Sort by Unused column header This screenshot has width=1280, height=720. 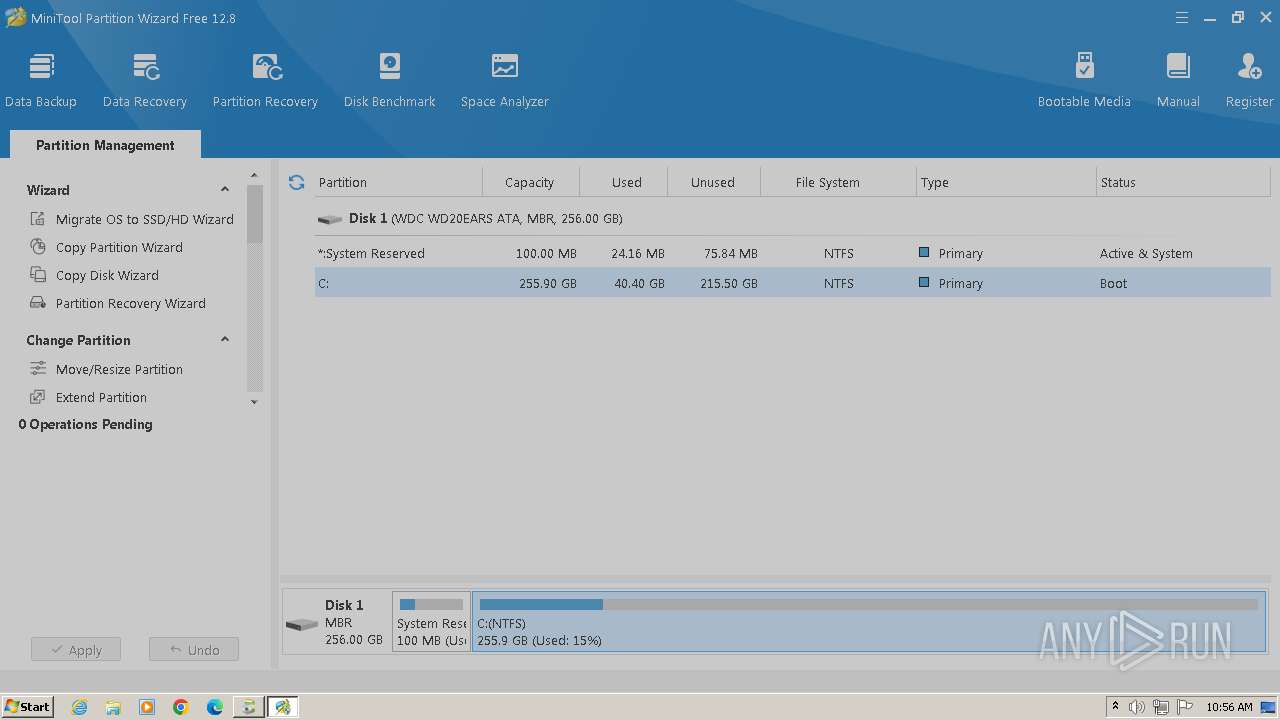click(713, 182)
